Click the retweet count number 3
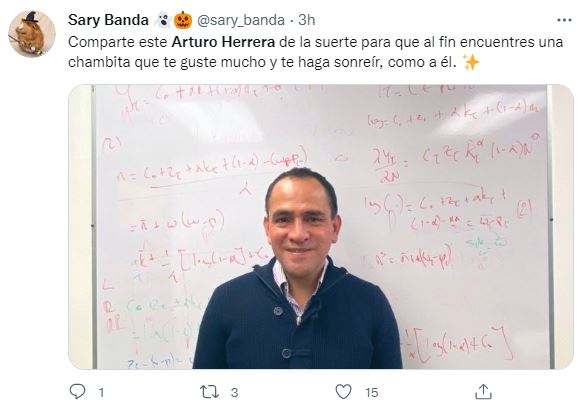This screenshot has height=412, width=588. coord(234,393)
